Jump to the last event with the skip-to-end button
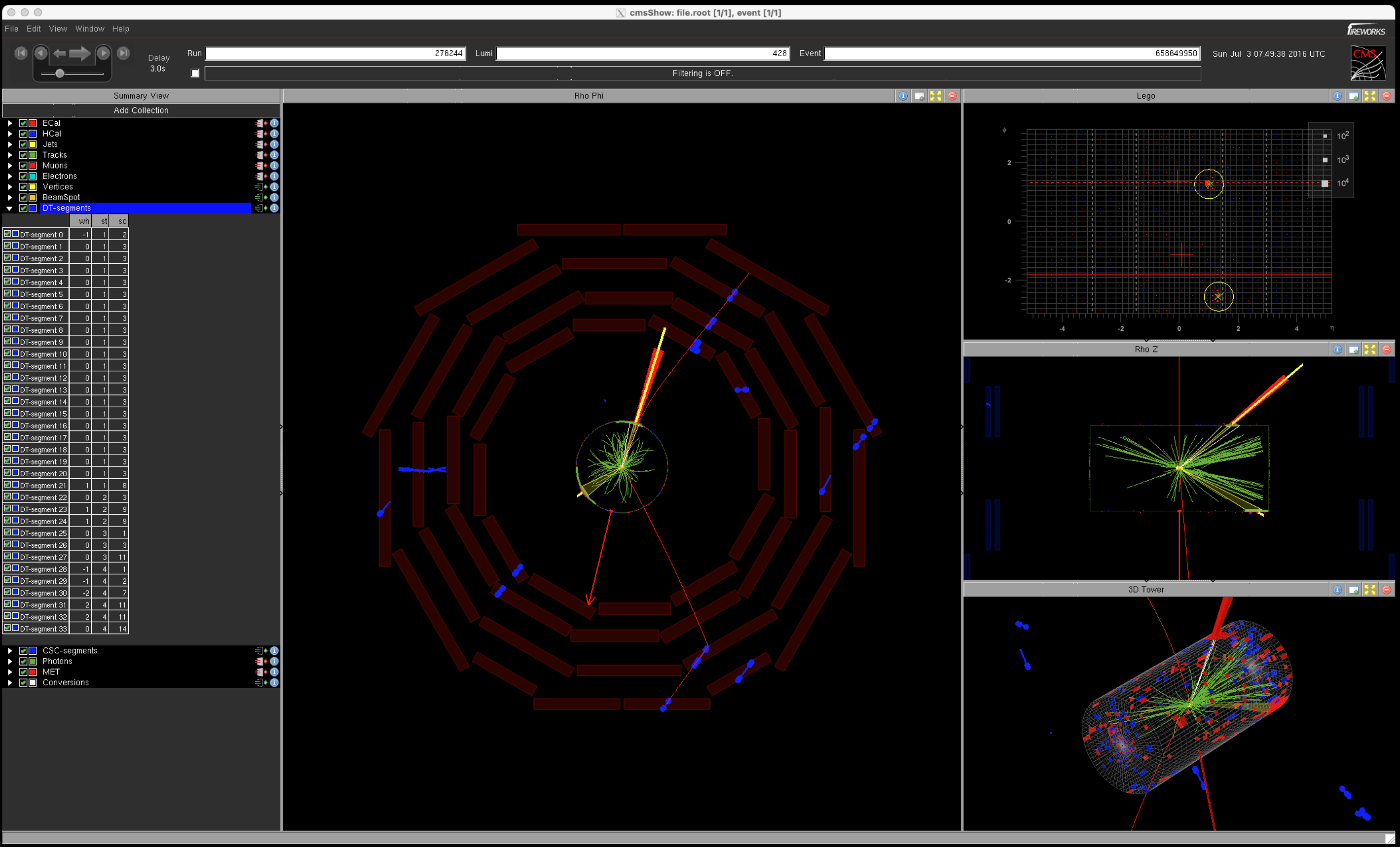 point(123,53)
